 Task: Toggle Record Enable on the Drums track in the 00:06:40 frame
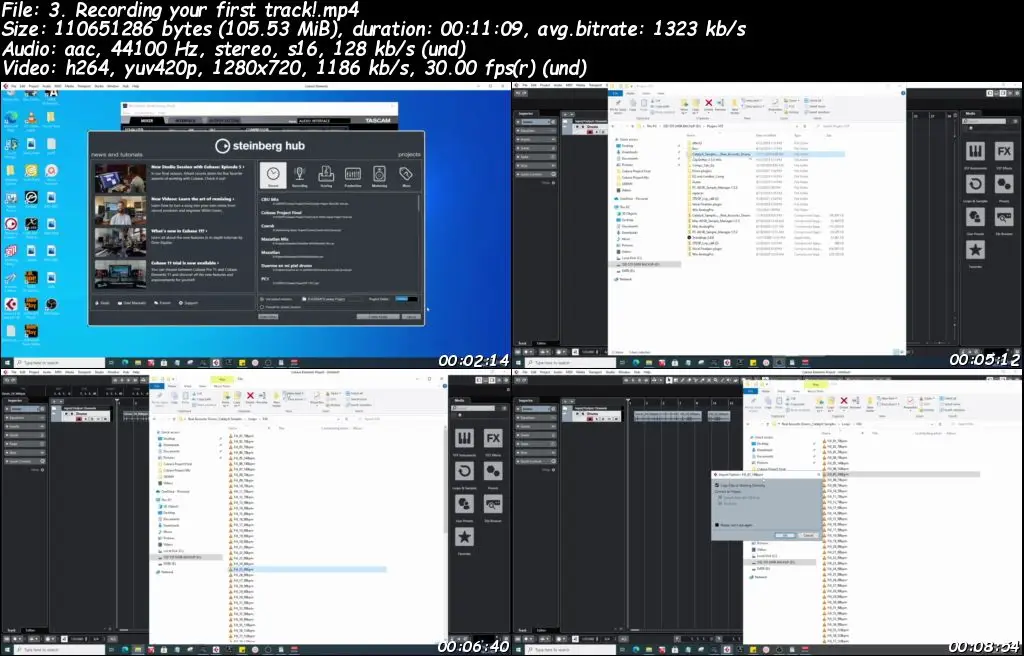[78, 419]
